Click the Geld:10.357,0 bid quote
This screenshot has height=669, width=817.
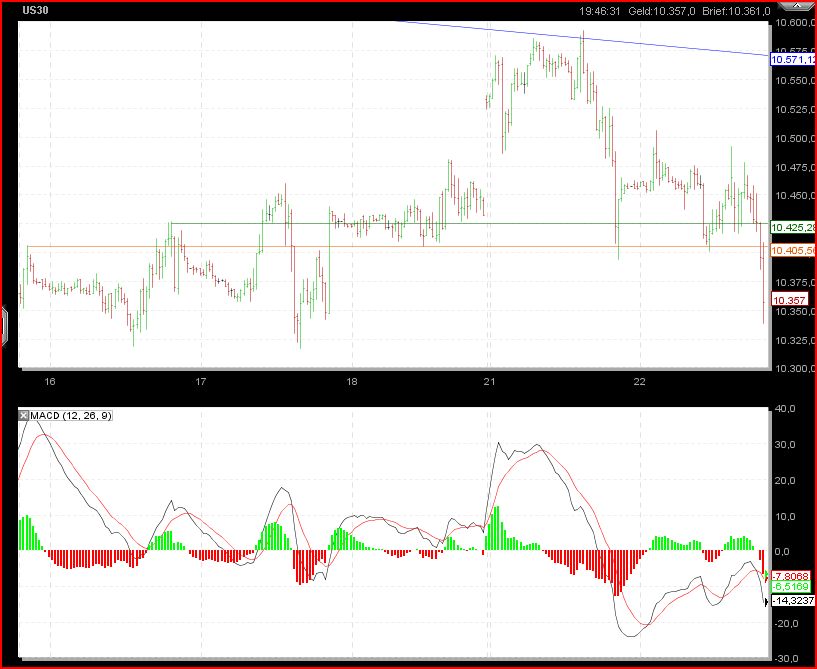662,11
